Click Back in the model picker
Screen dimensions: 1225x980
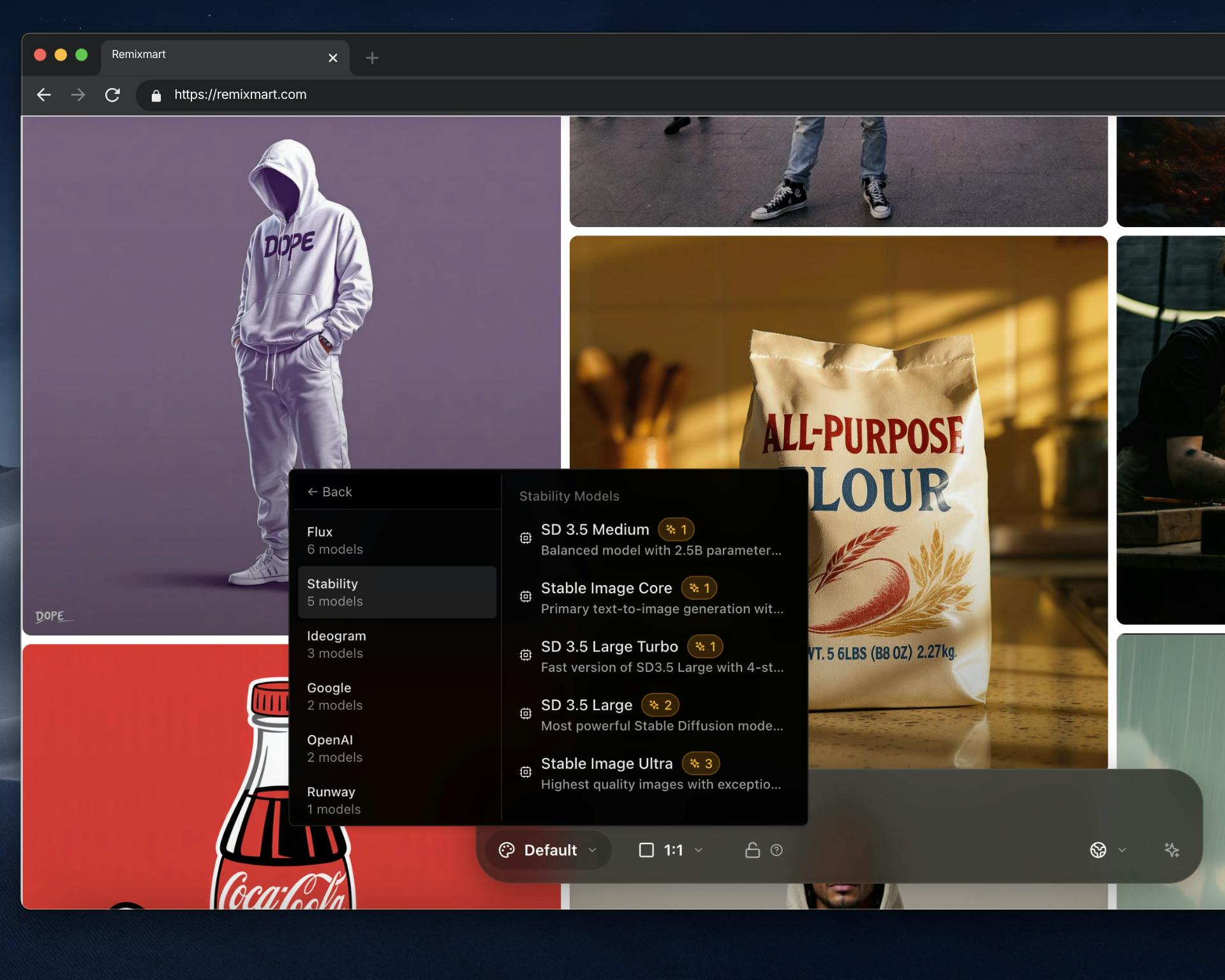click(x=329, y=492)
